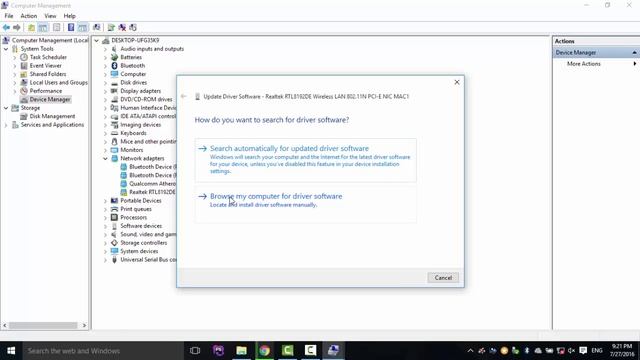
Task: Expand the System devices category
Action: tap(105, 251)
